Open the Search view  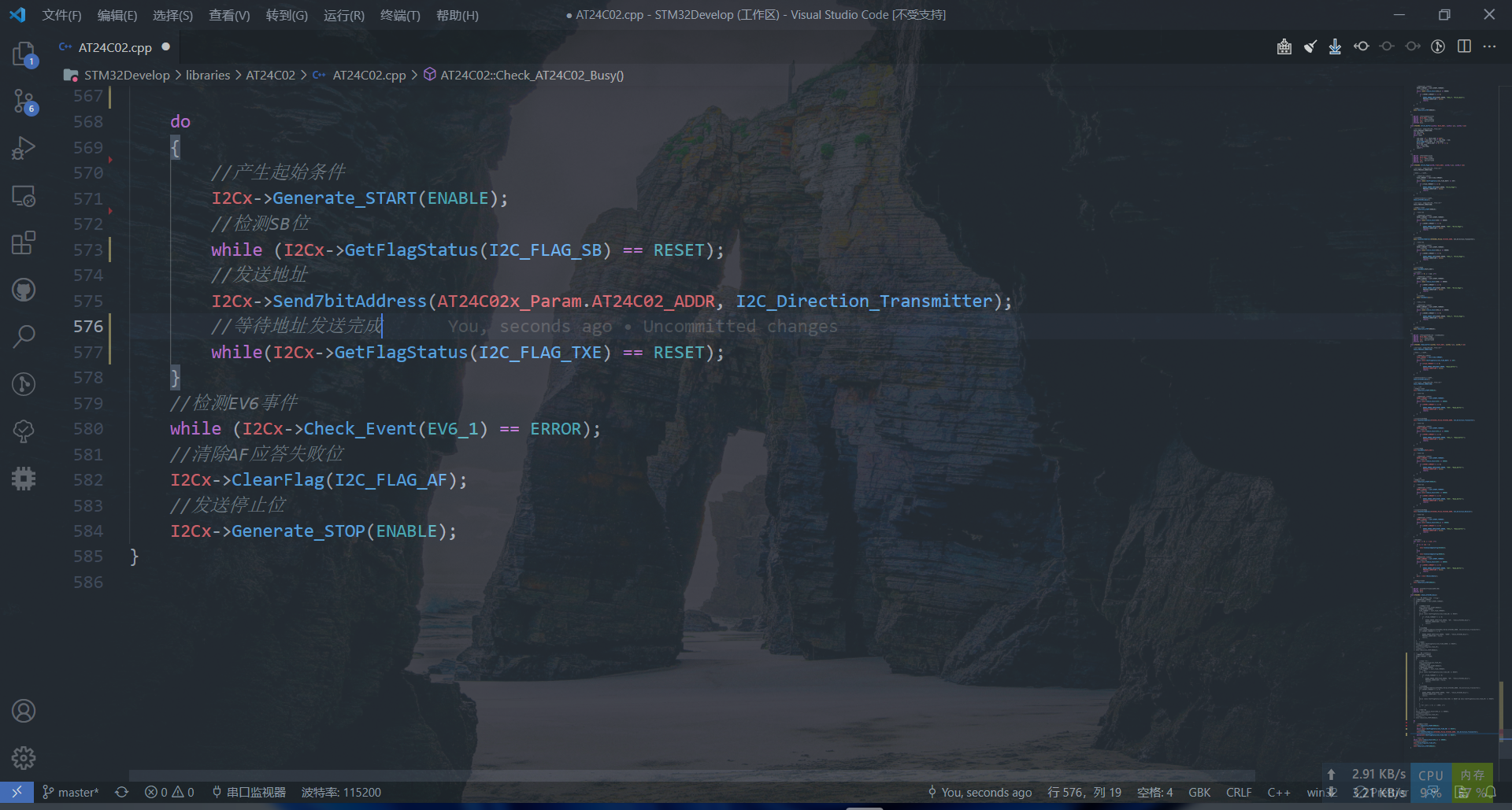click(x=24, y=337)
